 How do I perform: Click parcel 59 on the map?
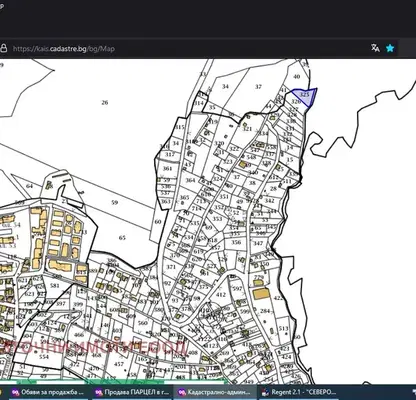click(115, 202)
